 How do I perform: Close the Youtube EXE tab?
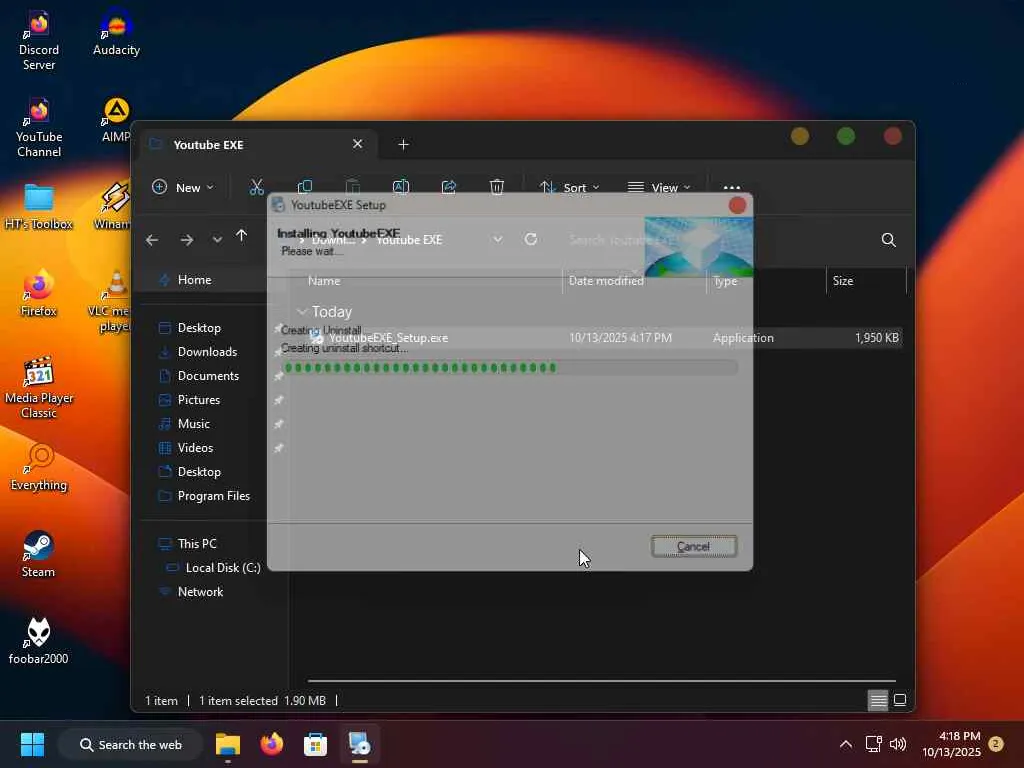pos(357,144)
